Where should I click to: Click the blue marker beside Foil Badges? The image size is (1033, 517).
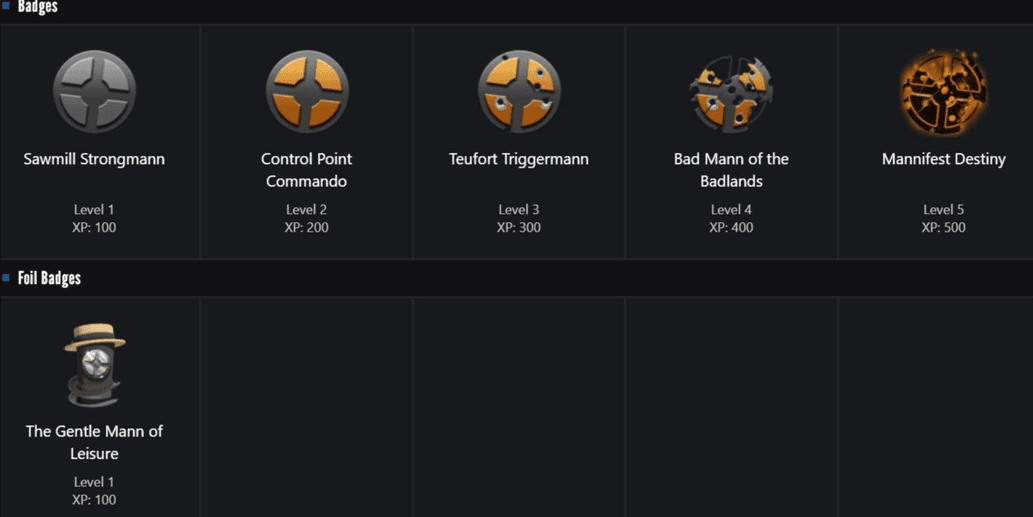click(6, 277)
